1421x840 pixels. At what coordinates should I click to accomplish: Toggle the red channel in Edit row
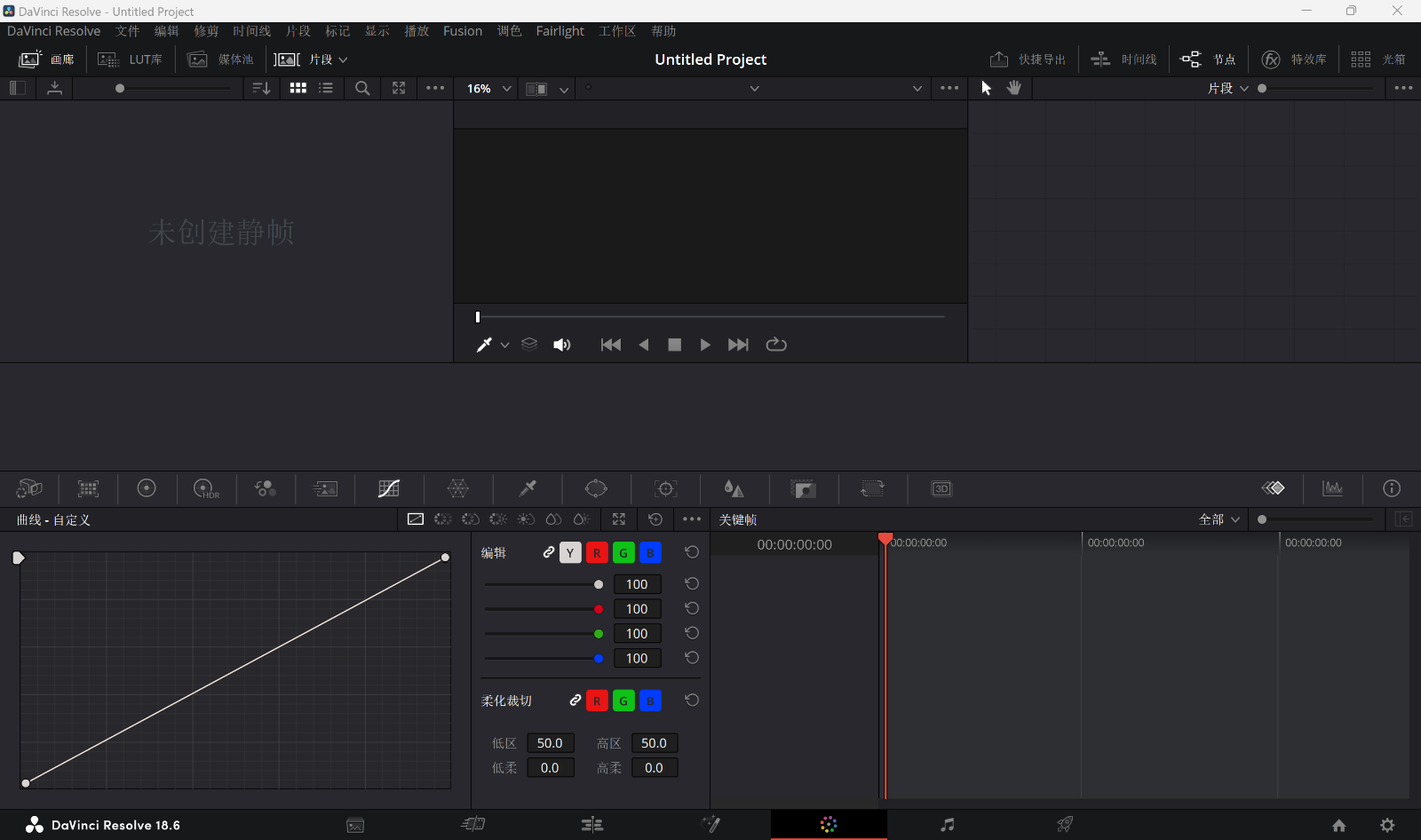pyautogui.click(x=597, y=553)
